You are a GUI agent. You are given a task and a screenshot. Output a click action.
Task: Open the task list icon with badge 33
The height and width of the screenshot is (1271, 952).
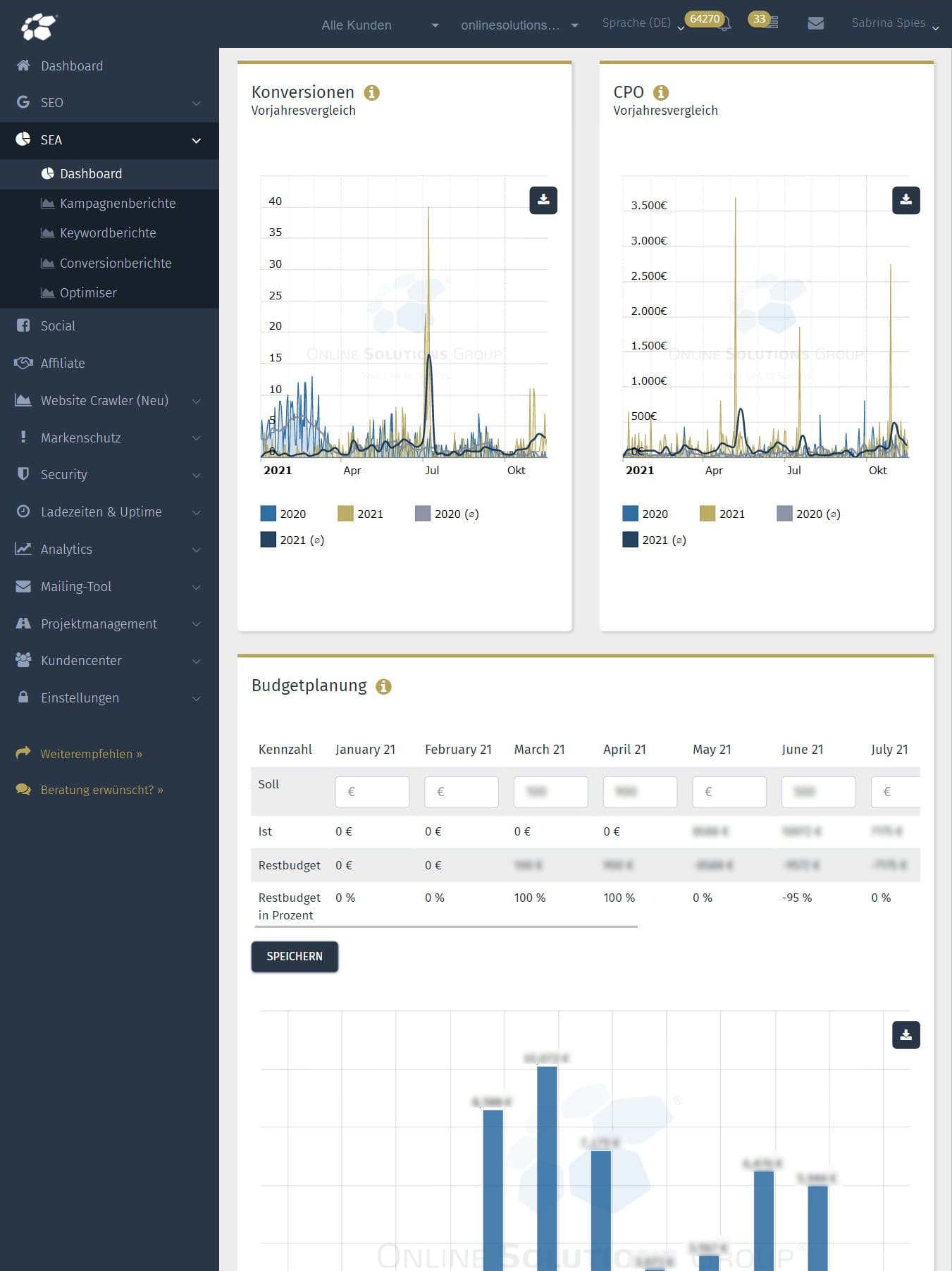click(772, 23)
